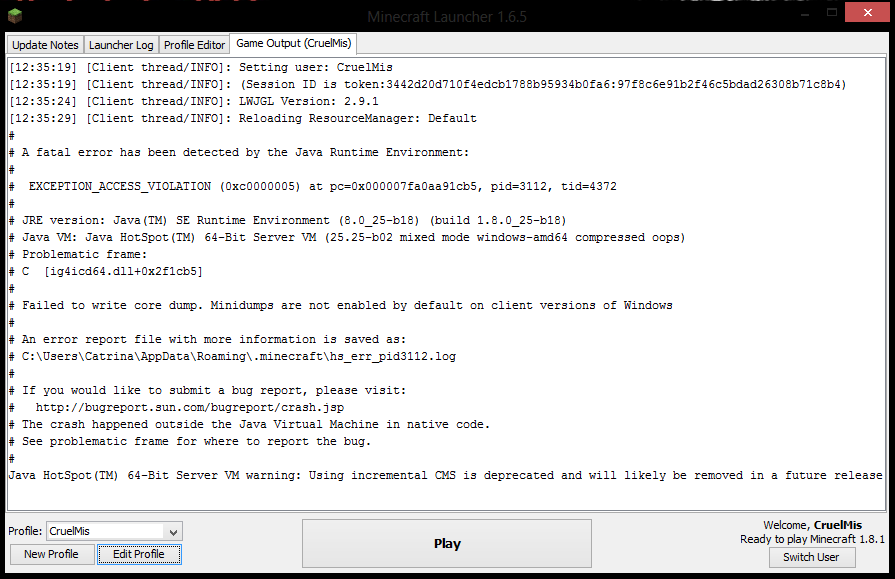The image size is (895, 579).
Task: Open the Update Notes tab
Action: tap(45, 45)
